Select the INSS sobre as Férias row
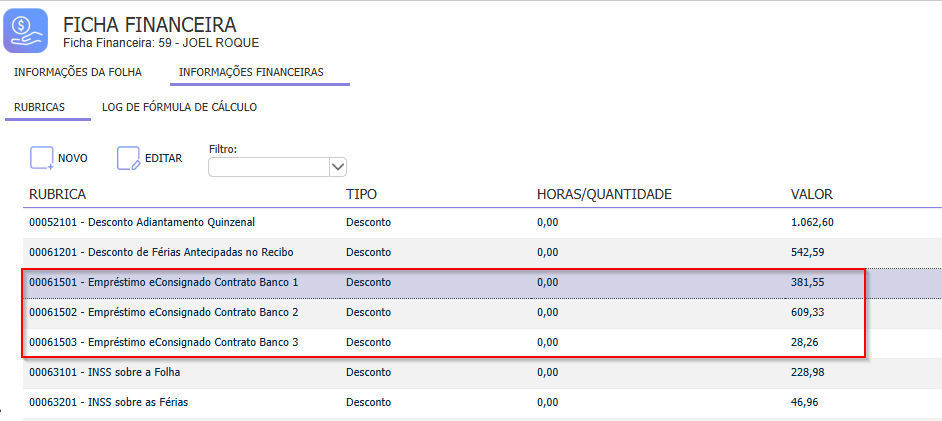This screenshot has height=421, width=942. pyautogui.click(x=482, y=403)
